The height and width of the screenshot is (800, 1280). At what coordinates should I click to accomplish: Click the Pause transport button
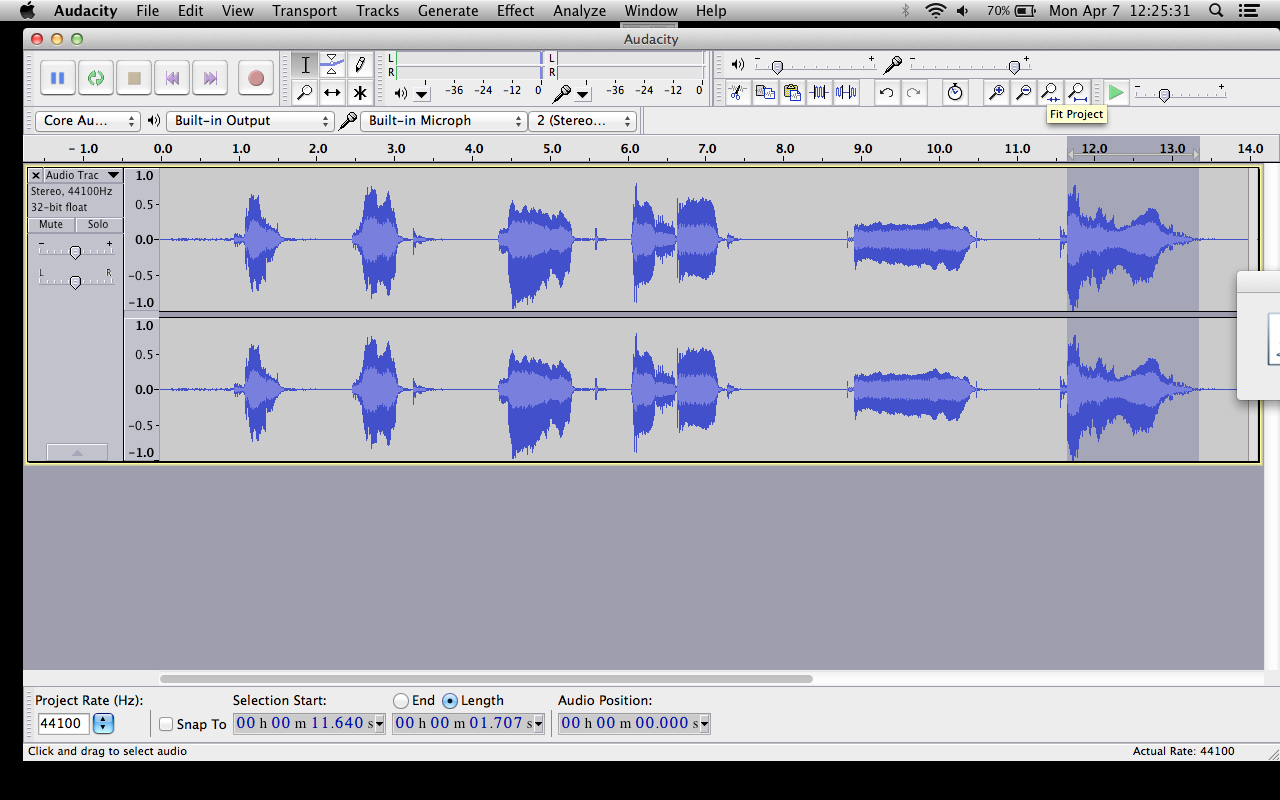57,78
